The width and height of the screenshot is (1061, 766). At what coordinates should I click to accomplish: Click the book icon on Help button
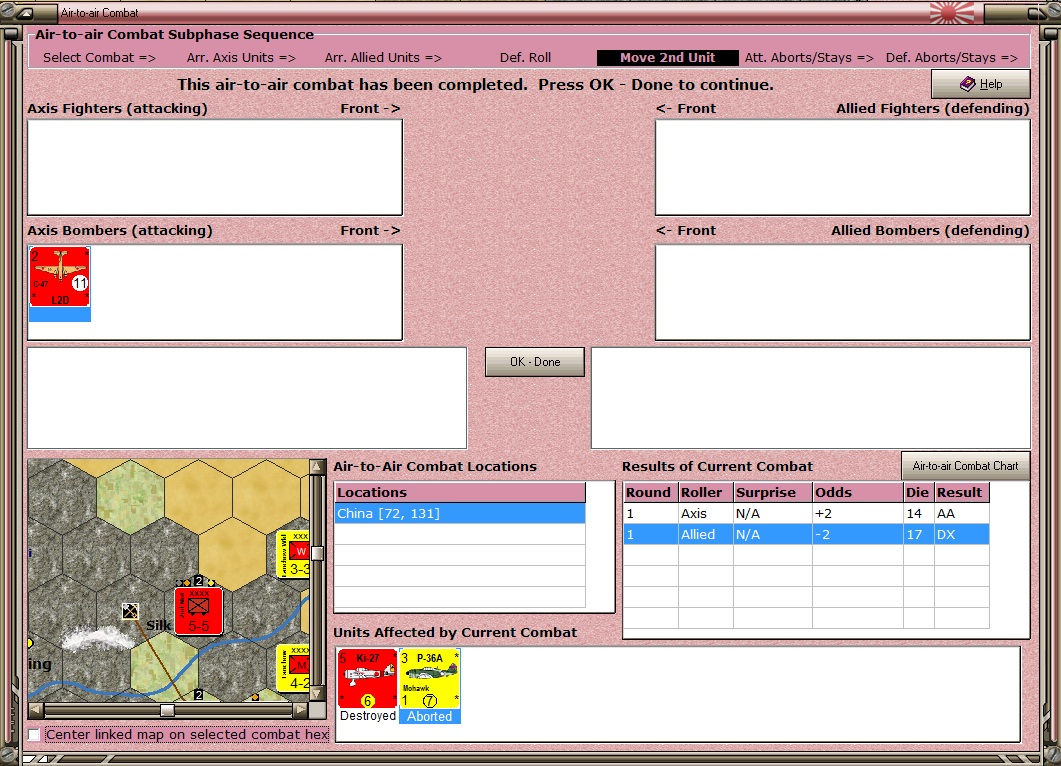click(x=968, y=84)
